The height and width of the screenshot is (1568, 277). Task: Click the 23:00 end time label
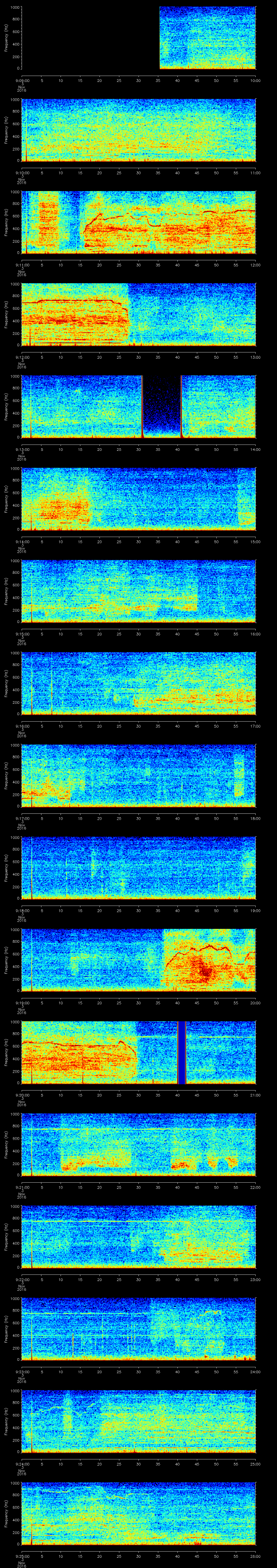(x=255, y=1279)
